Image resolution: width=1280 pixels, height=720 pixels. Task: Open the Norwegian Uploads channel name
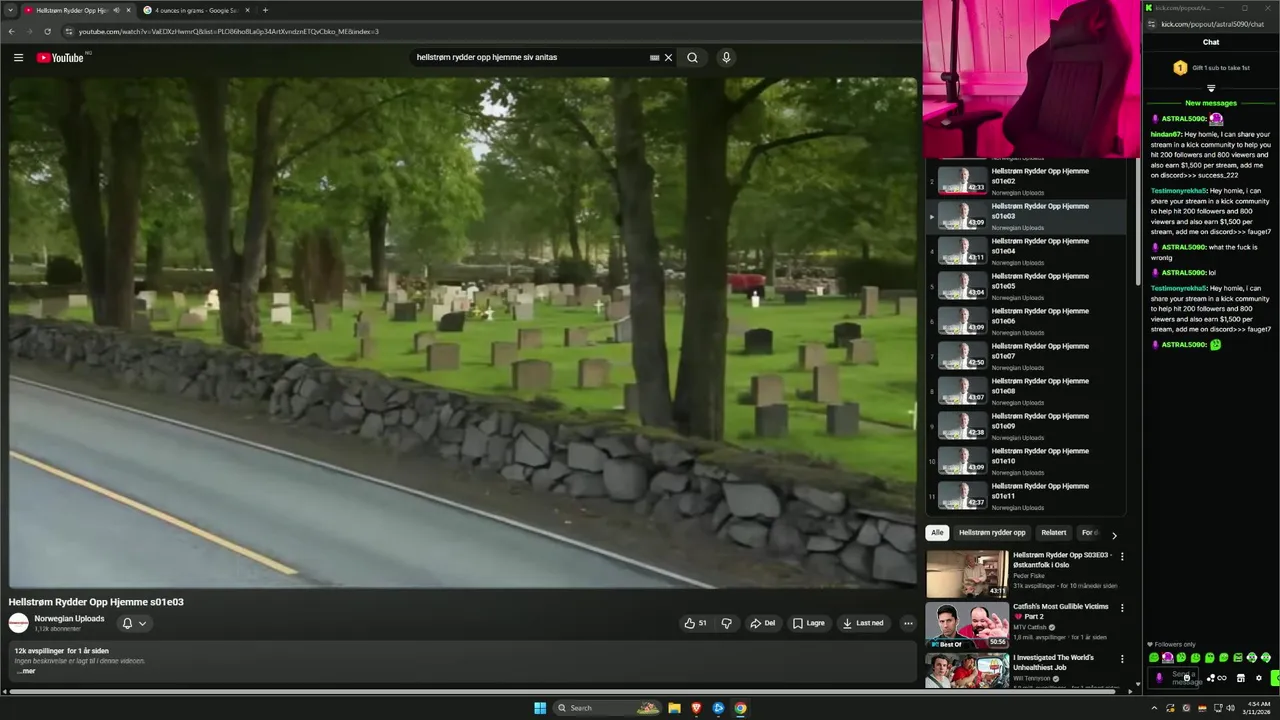(x=69, y=618)
